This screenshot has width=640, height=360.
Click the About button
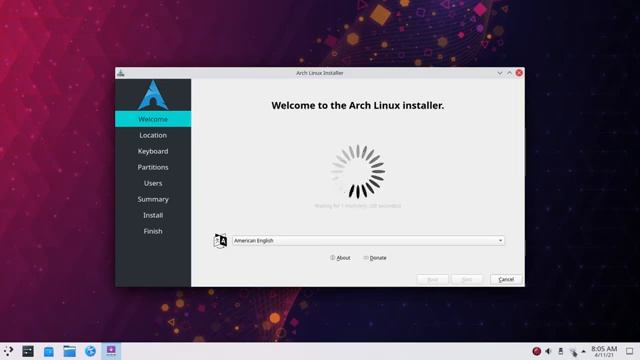pos(340,258)
